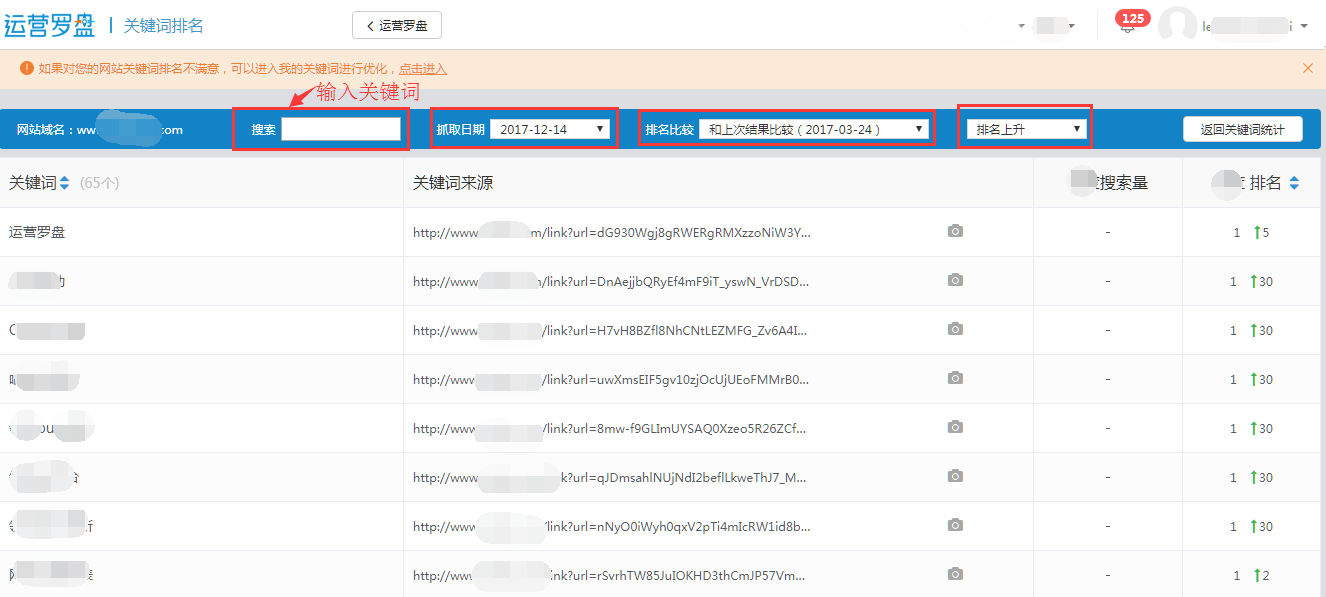
Task: Open the 排名上升 filter dropdown
Action: point(1027,129)
